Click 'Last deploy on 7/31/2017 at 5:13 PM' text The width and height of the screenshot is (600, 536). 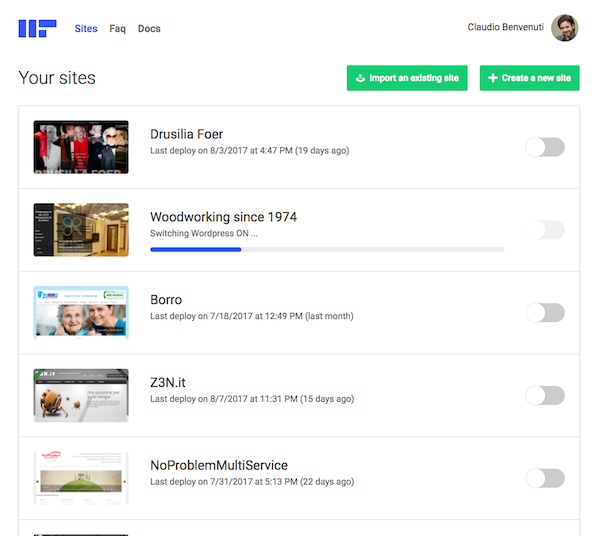[x=224, y=482]
